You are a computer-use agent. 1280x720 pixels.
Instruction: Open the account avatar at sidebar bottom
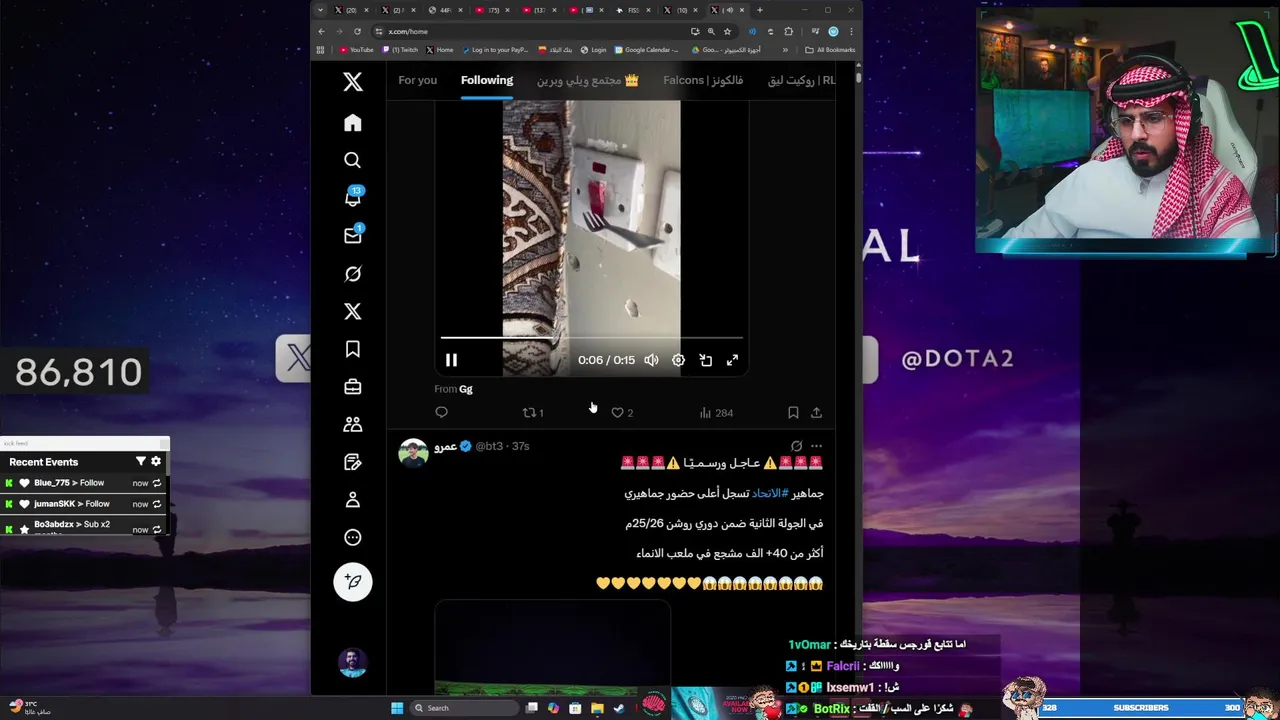pos(352,663)
